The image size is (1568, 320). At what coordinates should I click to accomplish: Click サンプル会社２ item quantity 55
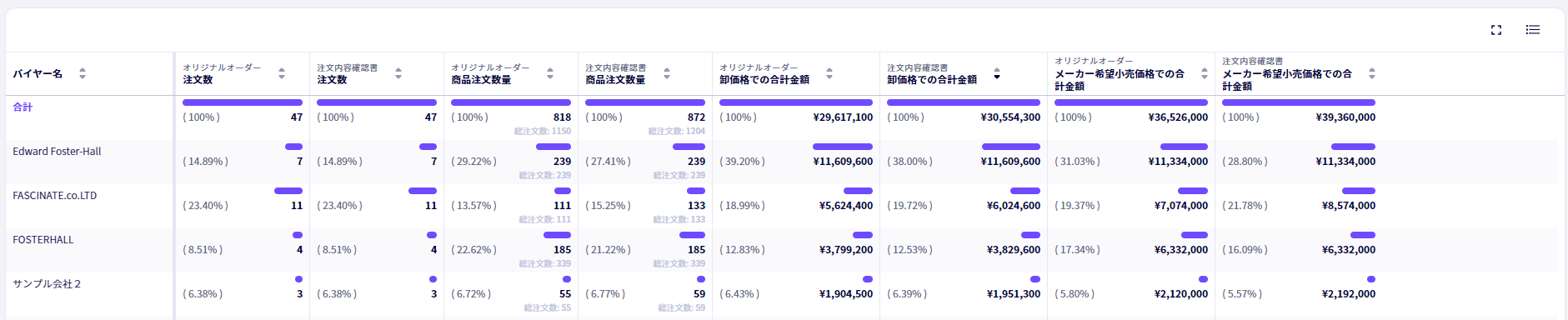[565, 294]
